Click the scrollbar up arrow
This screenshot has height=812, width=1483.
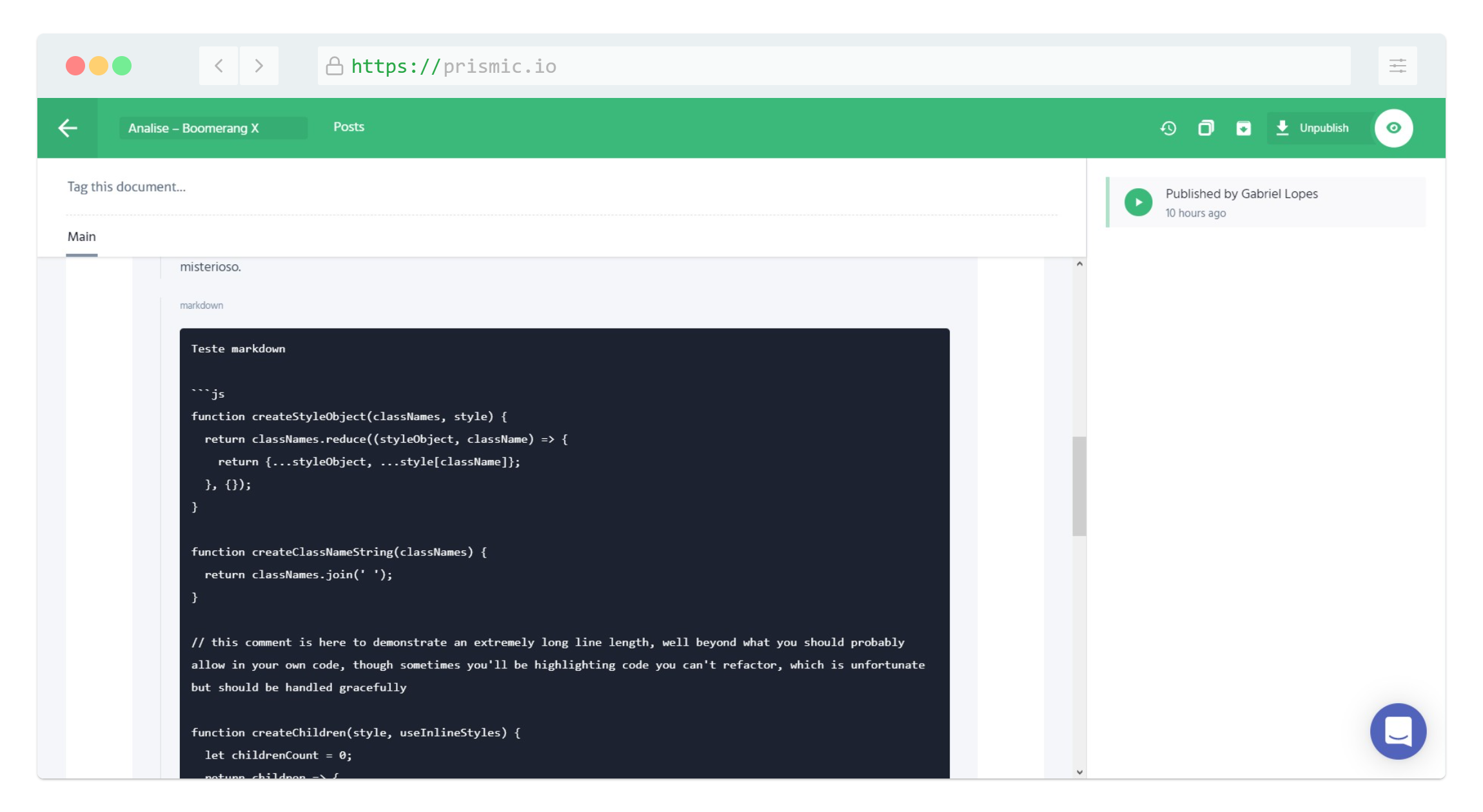point(1079,264)
